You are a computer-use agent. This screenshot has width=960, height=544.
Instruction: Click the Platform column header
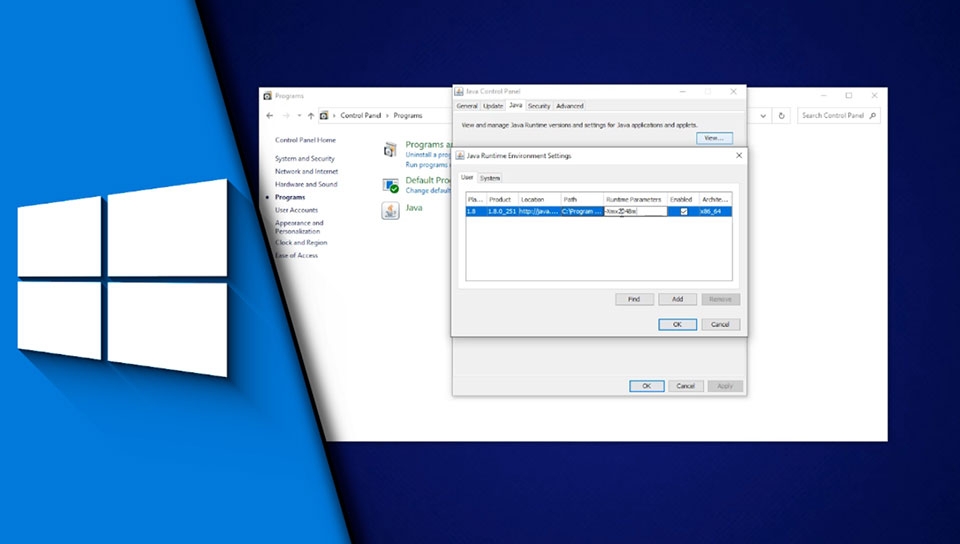[476, 199]
